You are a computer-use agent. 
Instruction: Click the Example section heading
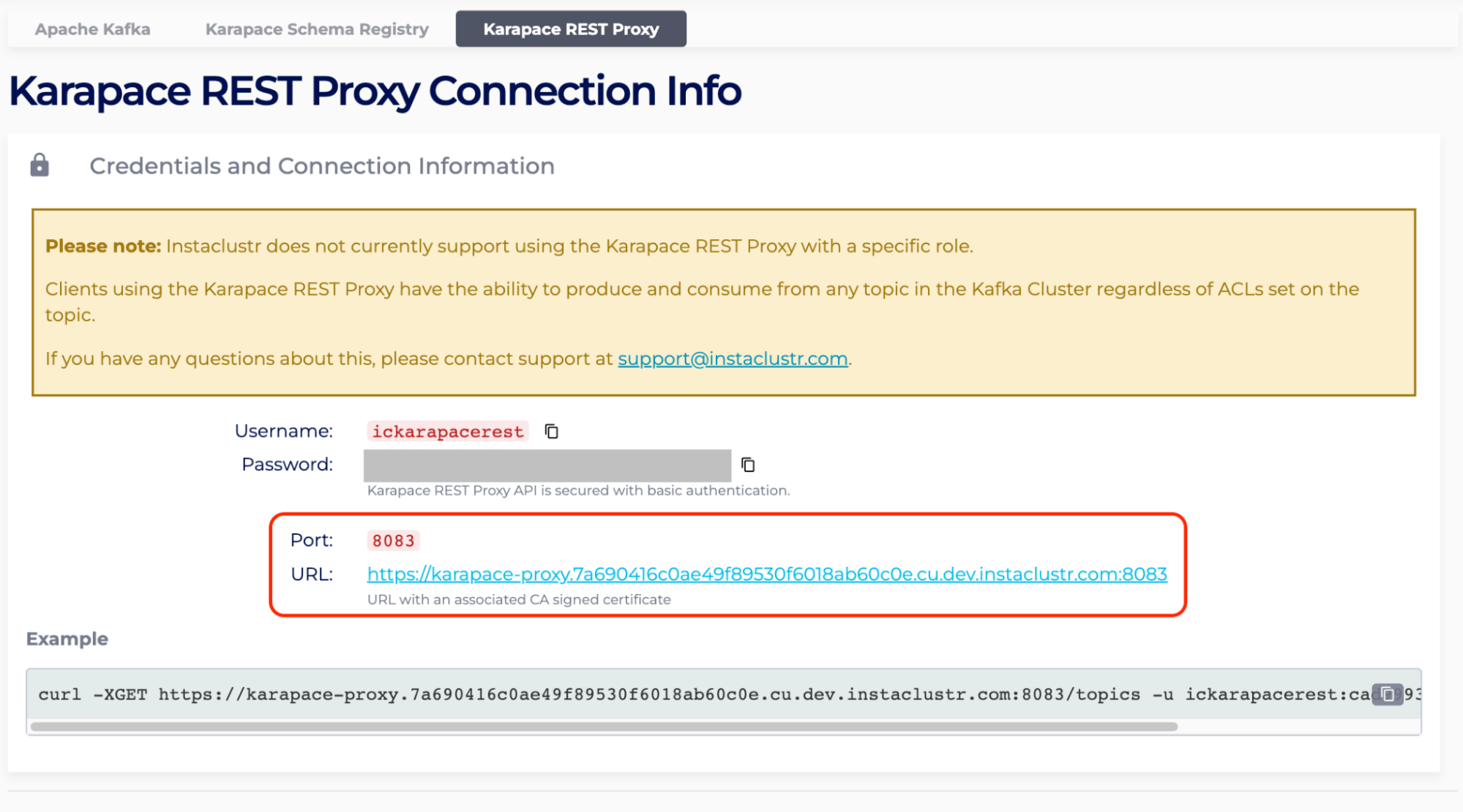pos(67,639)
